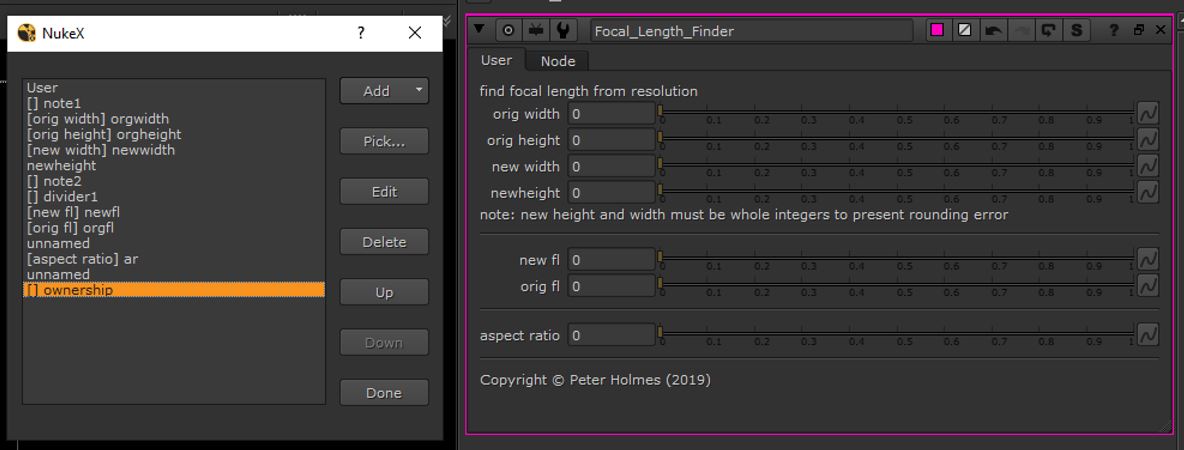This screenshot has width=1184, height=450.
Task: Open animation menu for orig width
Action: click(x=1148, y=114)
